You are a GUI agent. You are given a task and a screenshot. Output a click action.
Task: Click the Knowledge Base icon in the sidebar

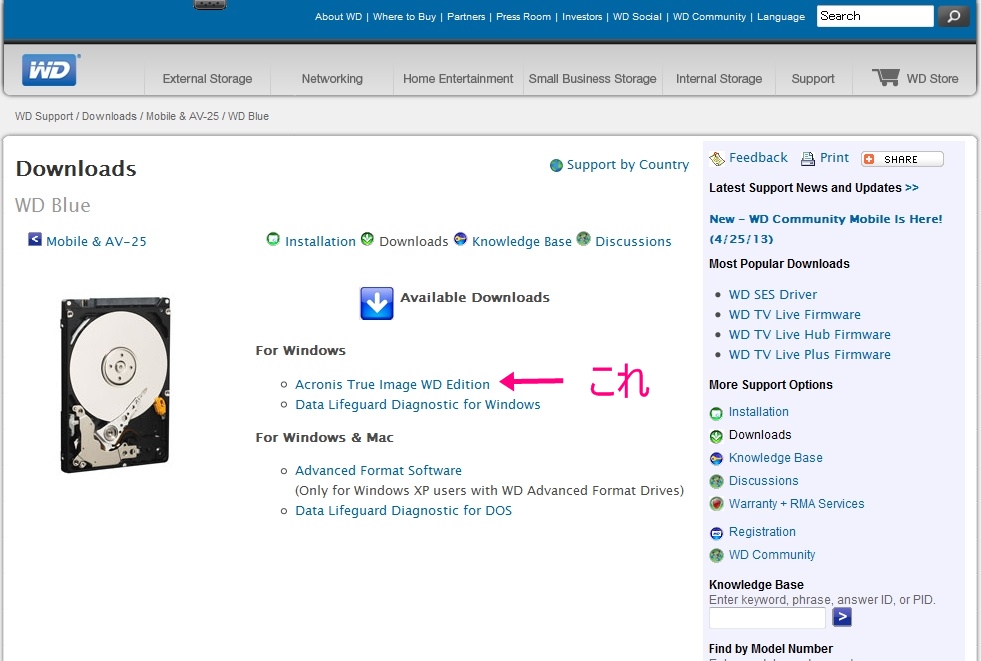(716, 459)
